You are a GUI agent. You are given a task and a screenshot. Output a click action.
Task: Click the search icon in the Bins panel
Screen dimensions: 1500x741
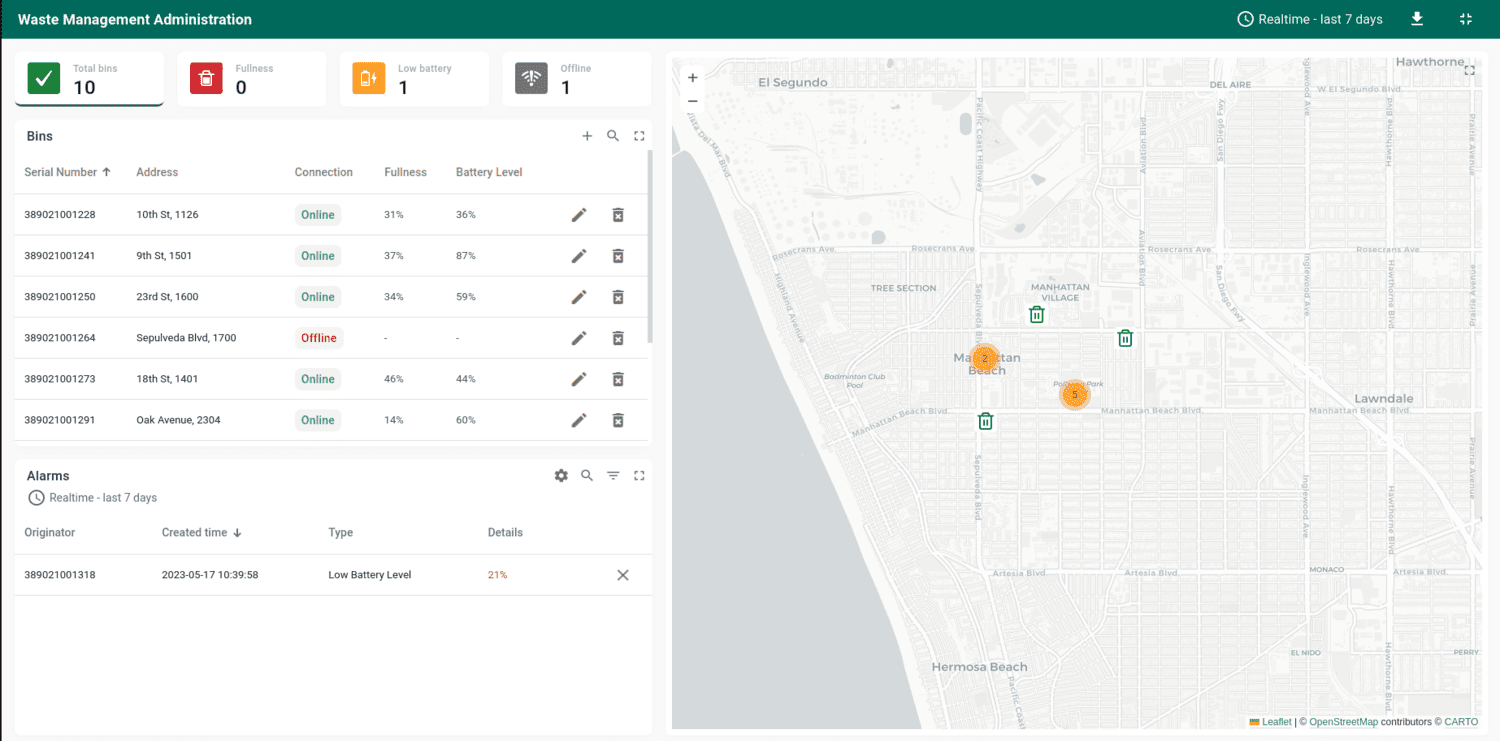613,135
